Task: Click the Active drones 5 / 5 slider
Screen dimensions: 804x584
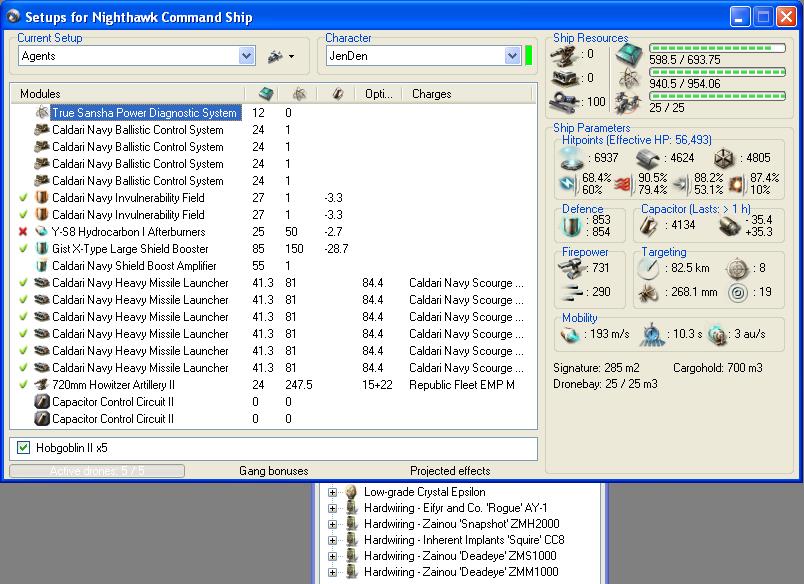Action: (97, 471)
